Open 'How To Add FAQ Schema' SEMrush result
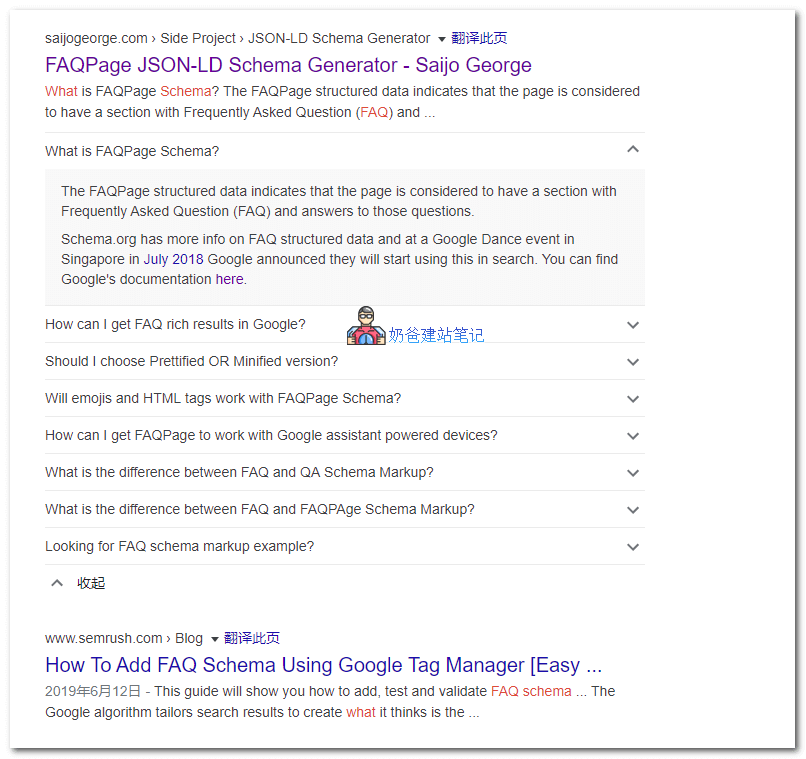The height and width of the screenshot is (759, 806). [x=323, y=665]
